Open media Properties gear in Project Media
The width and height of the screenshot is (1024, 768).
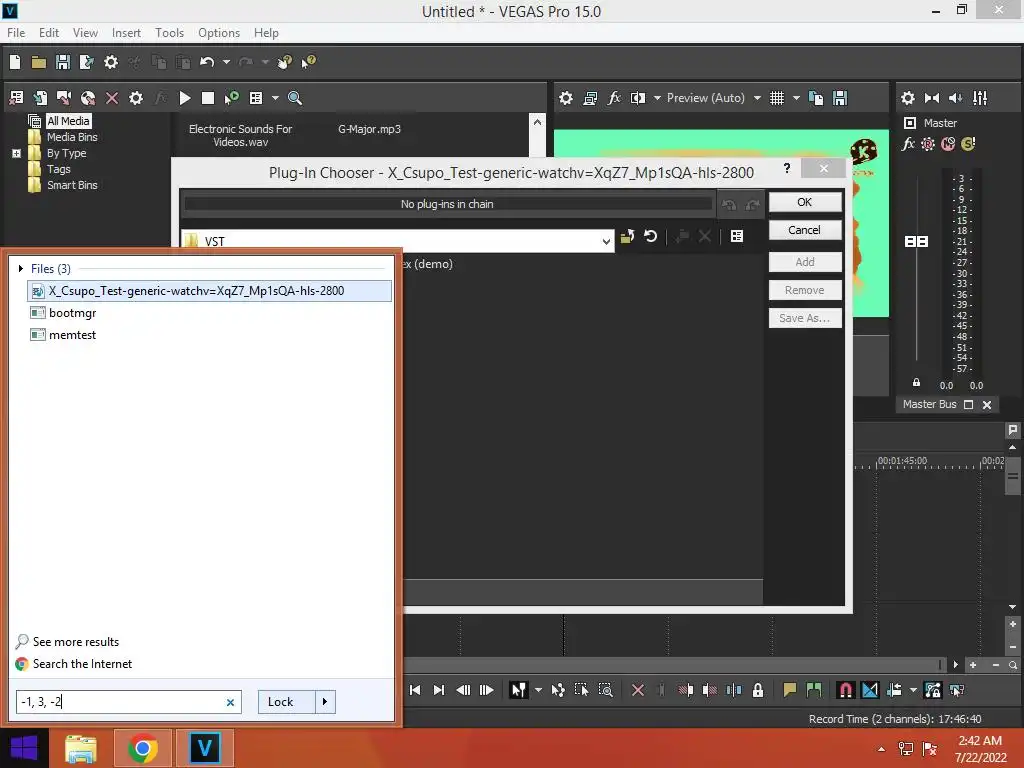tap(136, 98)
